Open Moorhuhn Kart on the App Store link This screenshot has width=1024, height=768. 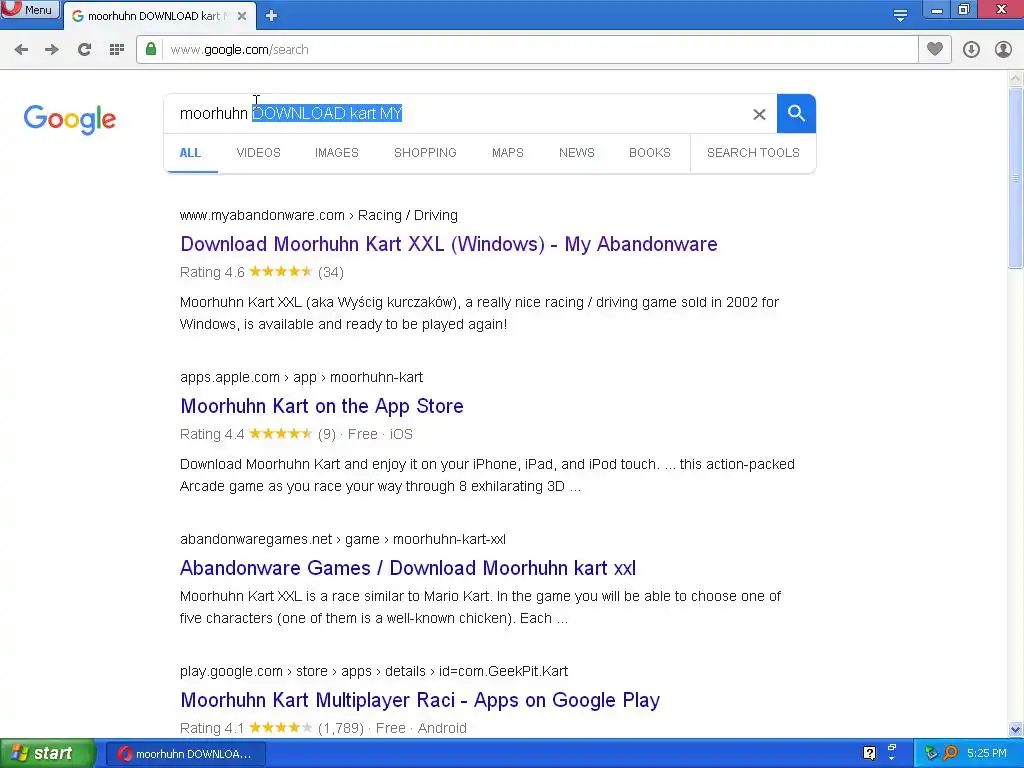click(x=322, y=406)
